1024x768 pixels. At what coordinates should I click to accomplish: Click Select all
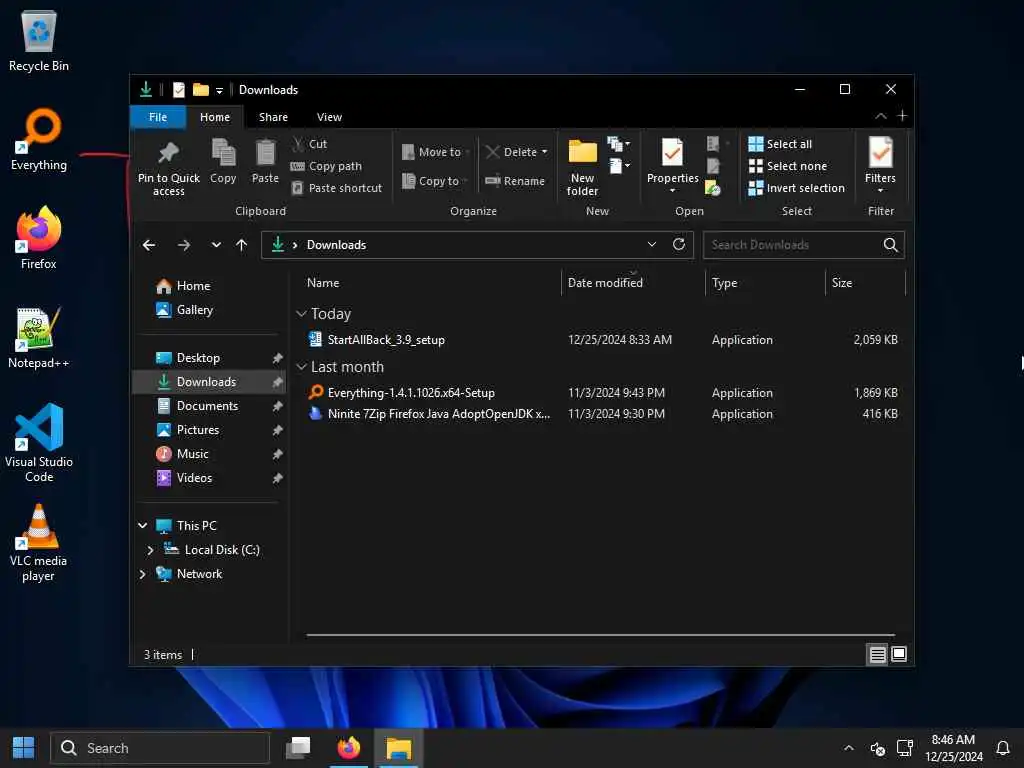coord(780,144)
